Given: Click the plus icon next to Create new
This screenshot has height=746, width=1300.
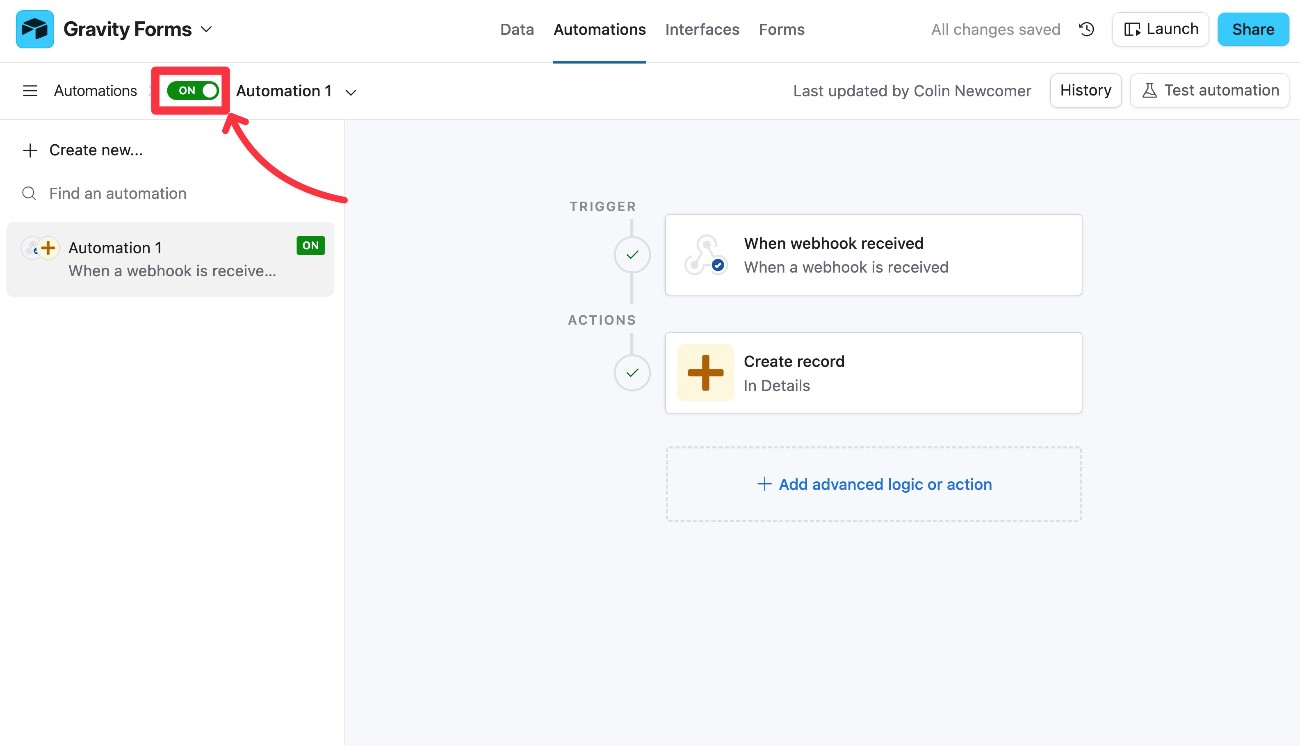Looking at the screenshot, I should coord(28,150).
